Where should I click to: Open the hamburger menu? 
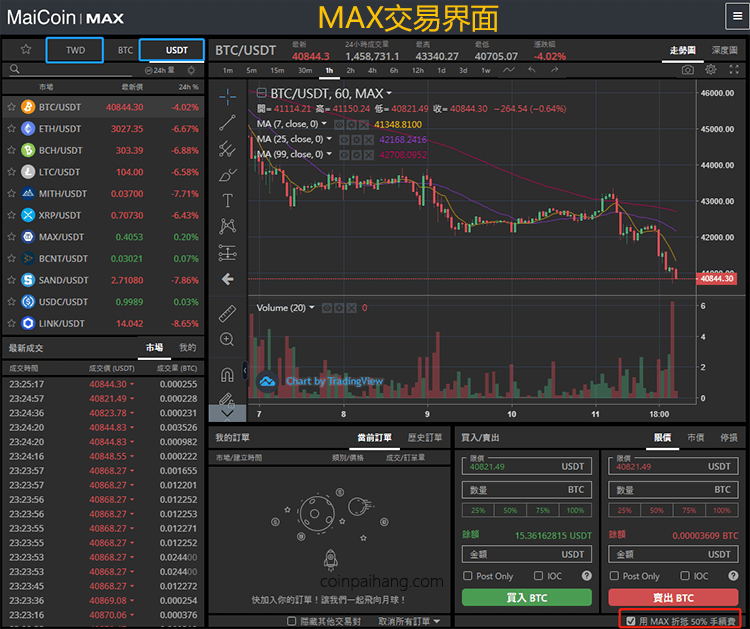(x=737, y=16)
